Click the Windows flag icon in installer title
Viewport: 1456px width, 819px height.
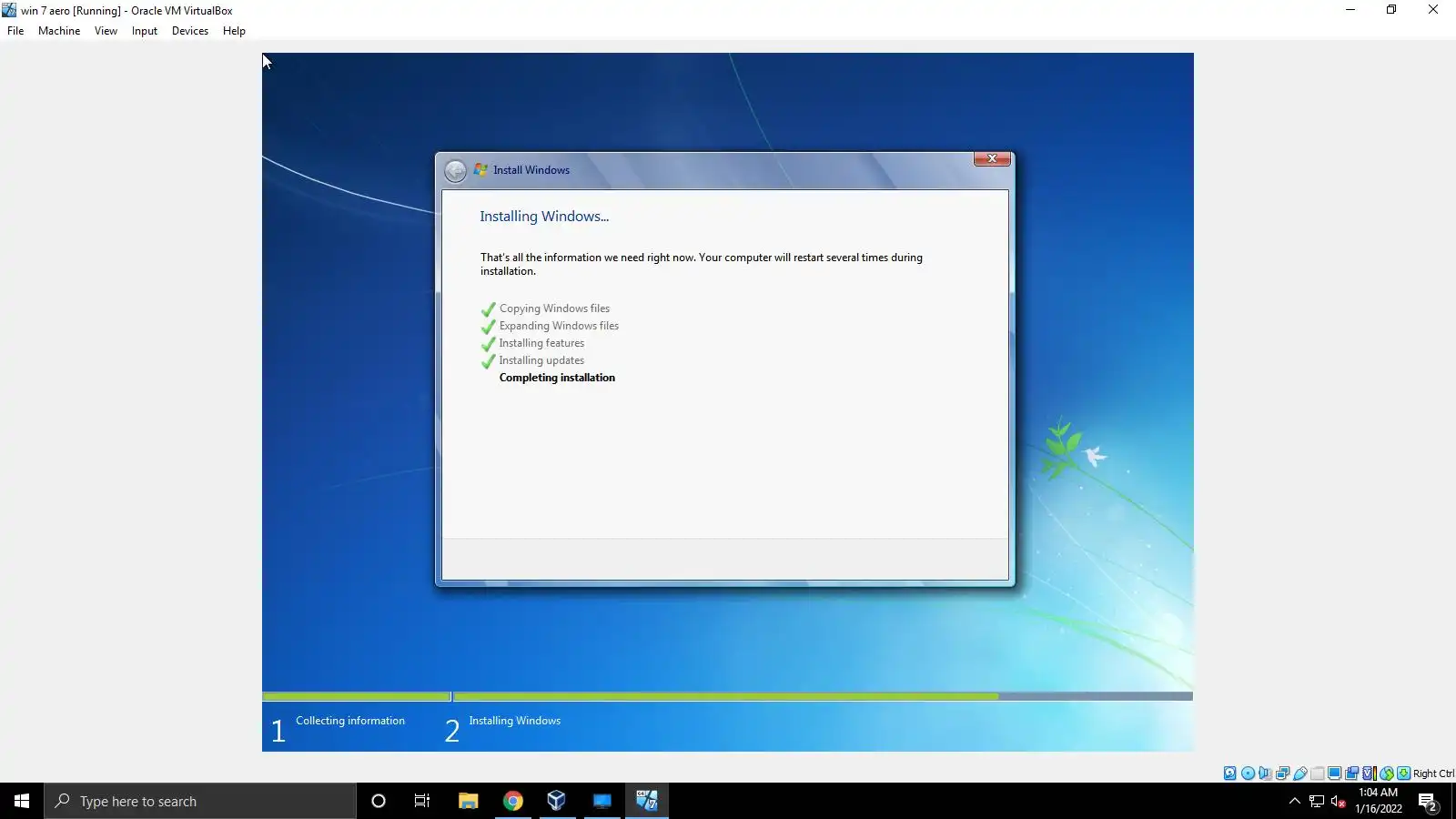pos(480,170)
